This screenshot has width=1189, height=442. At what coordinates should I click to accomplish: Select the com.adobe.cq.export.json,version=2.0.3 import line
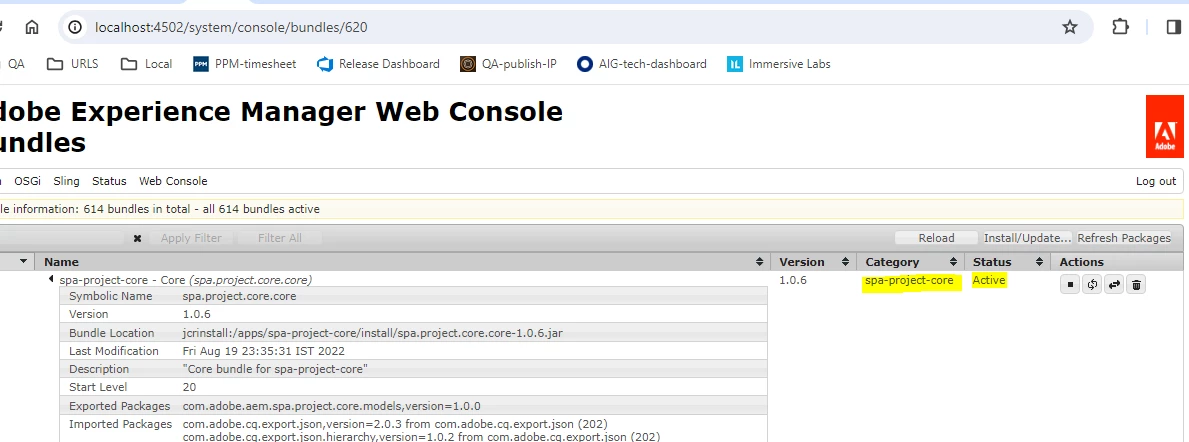tap(395, 424)
